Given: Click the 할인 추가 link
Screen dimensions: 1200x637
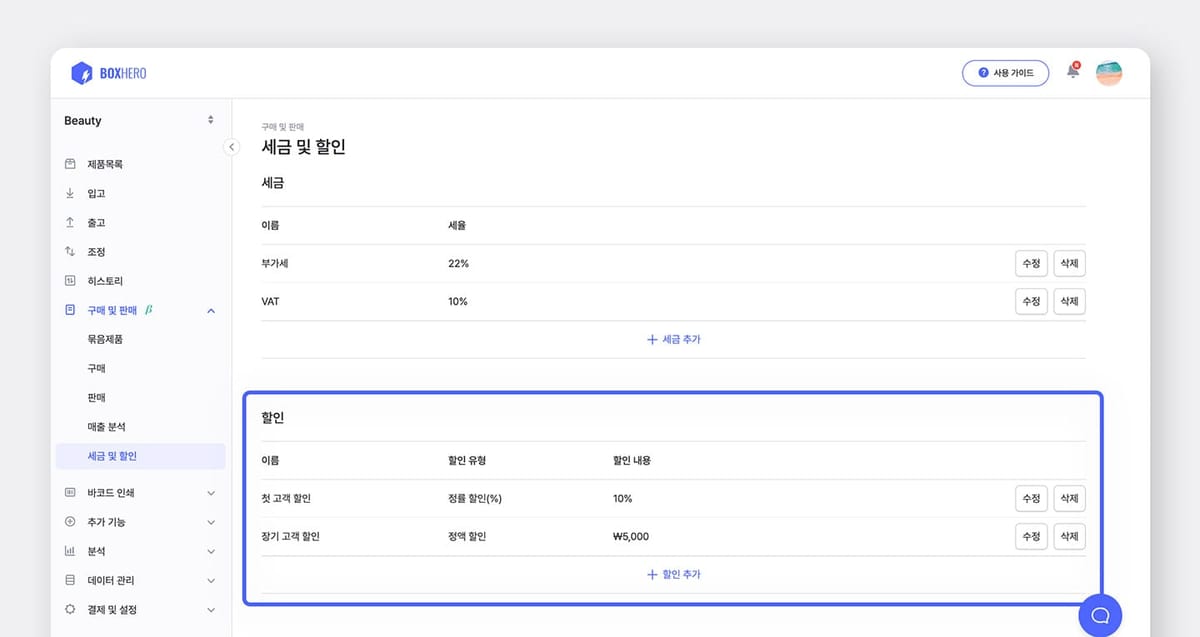Looking at the screenshot, I should click(673, 575).
